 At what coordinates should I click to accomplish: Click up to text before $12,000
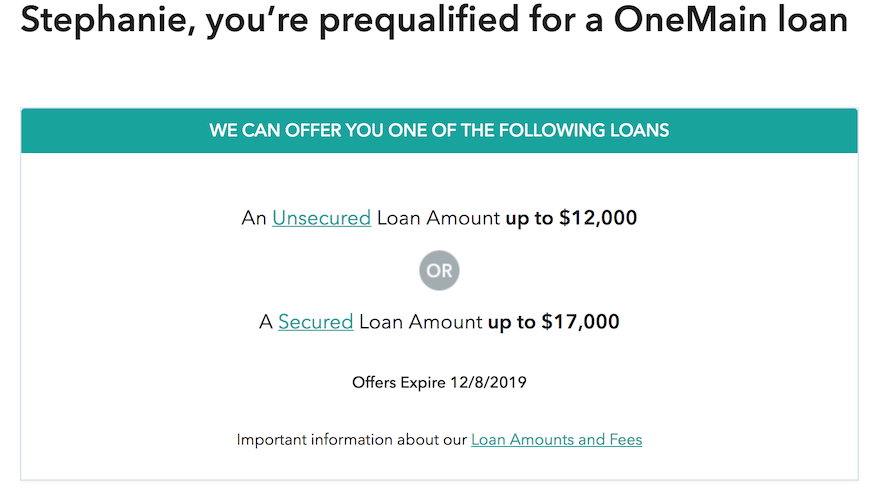click(x=529, y=218)
